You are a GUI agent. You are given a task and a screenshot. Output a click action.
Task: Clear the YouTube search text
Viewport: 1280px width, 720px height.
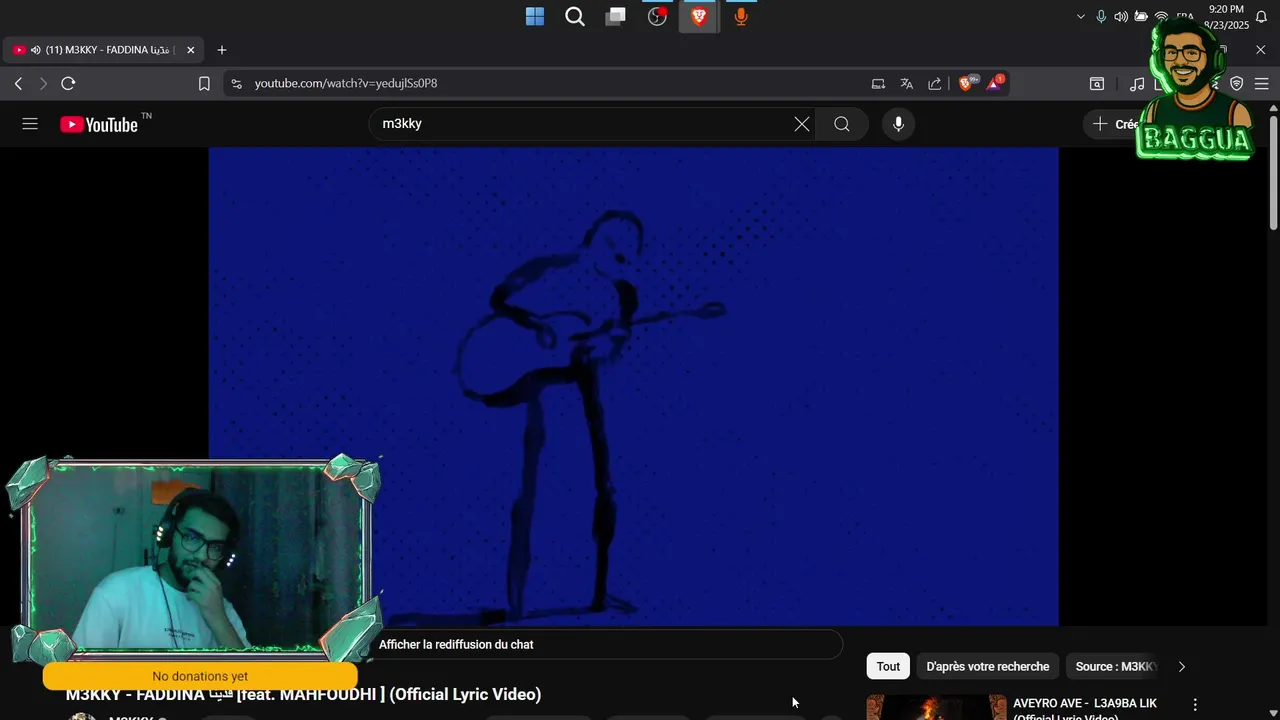(802, 124)
